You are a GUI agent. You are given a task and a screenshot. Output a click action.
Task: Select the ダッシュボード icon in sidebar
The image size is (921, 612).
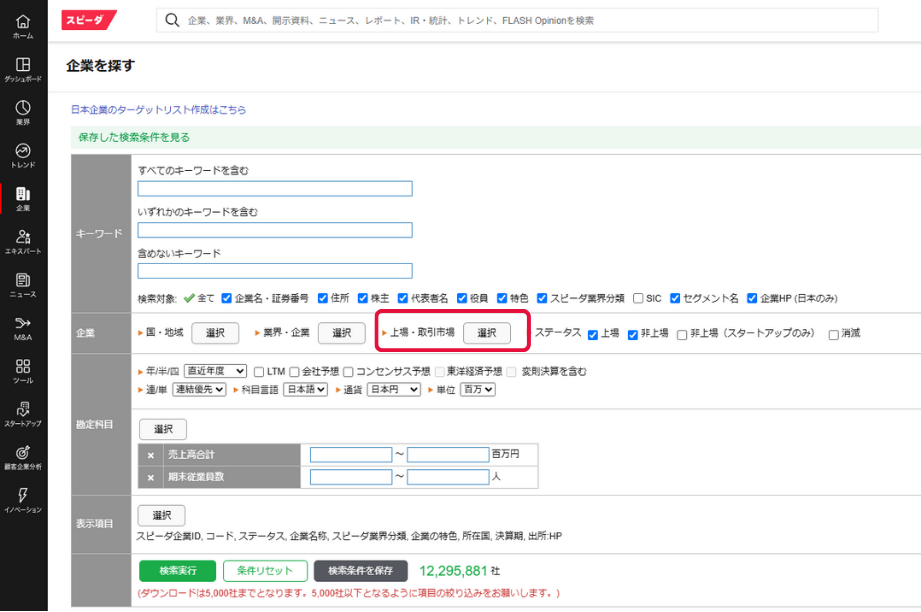22,70
